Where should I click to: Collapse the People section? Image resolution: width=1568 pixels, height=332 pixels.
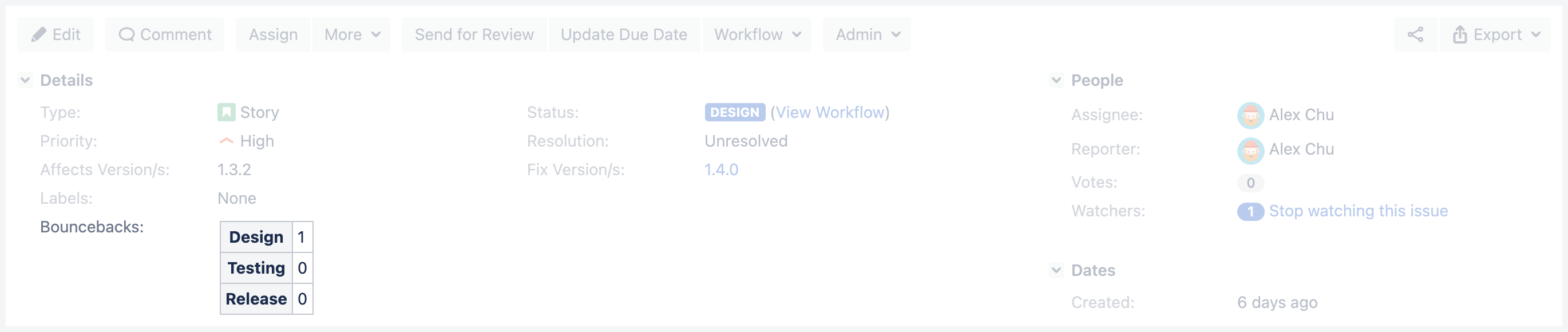tap(1057, 80)
